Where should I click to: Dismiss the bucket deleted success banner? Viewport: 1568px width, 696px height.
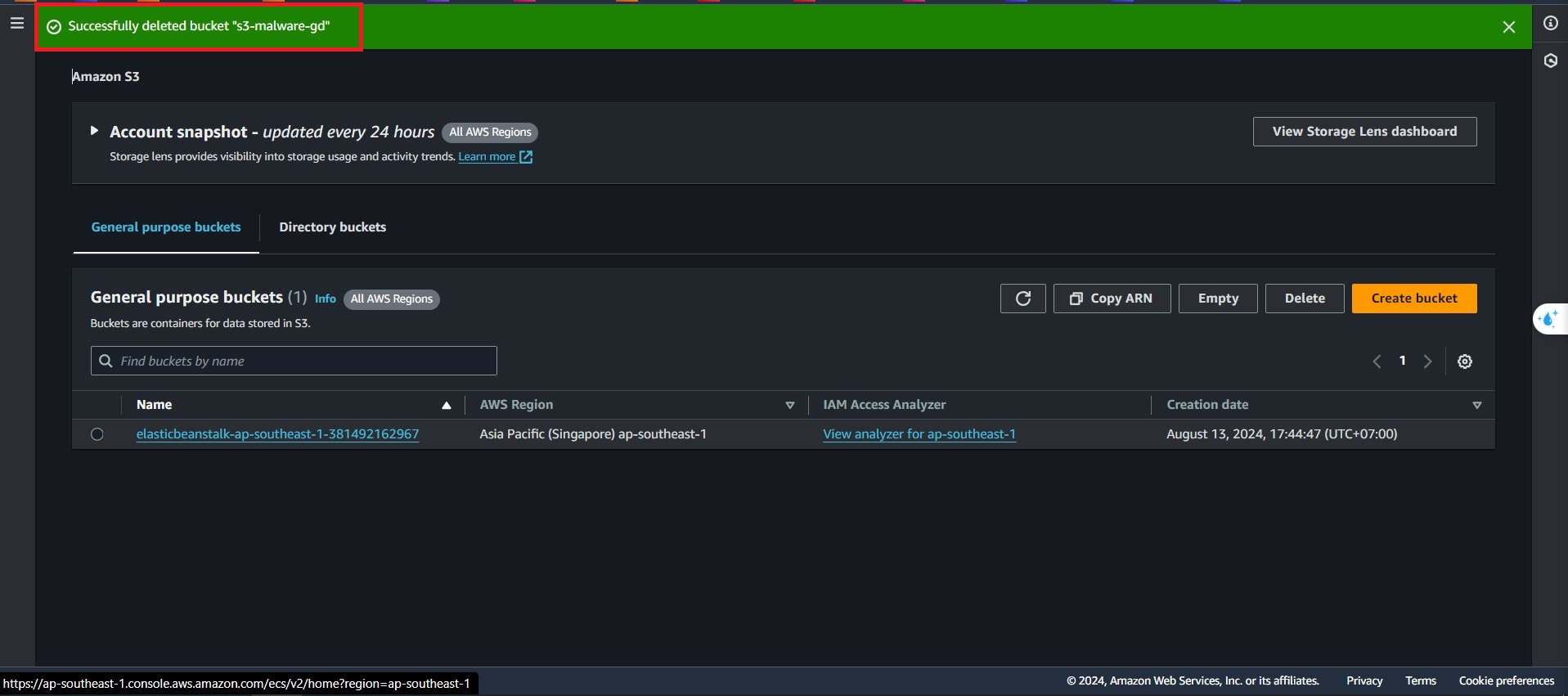(1508, 27)
